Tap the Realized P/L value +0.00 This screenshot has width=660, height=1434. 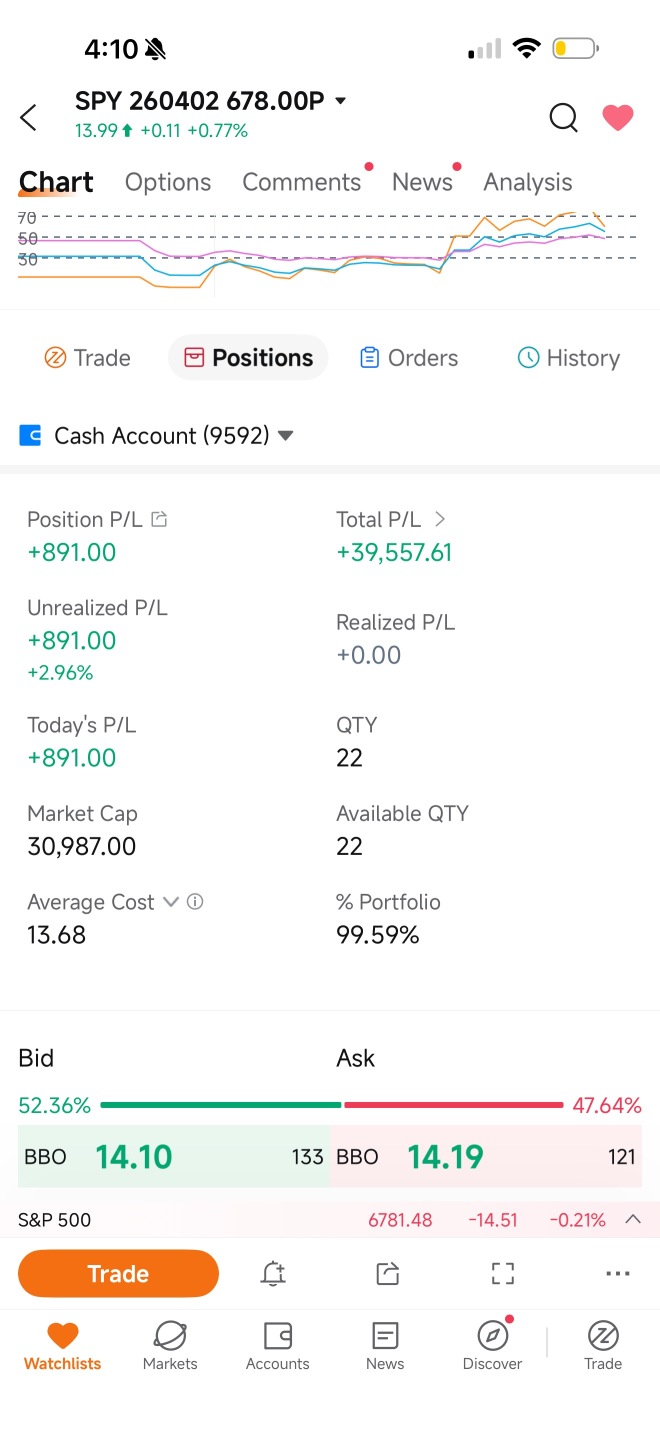(x=368, y=655)
